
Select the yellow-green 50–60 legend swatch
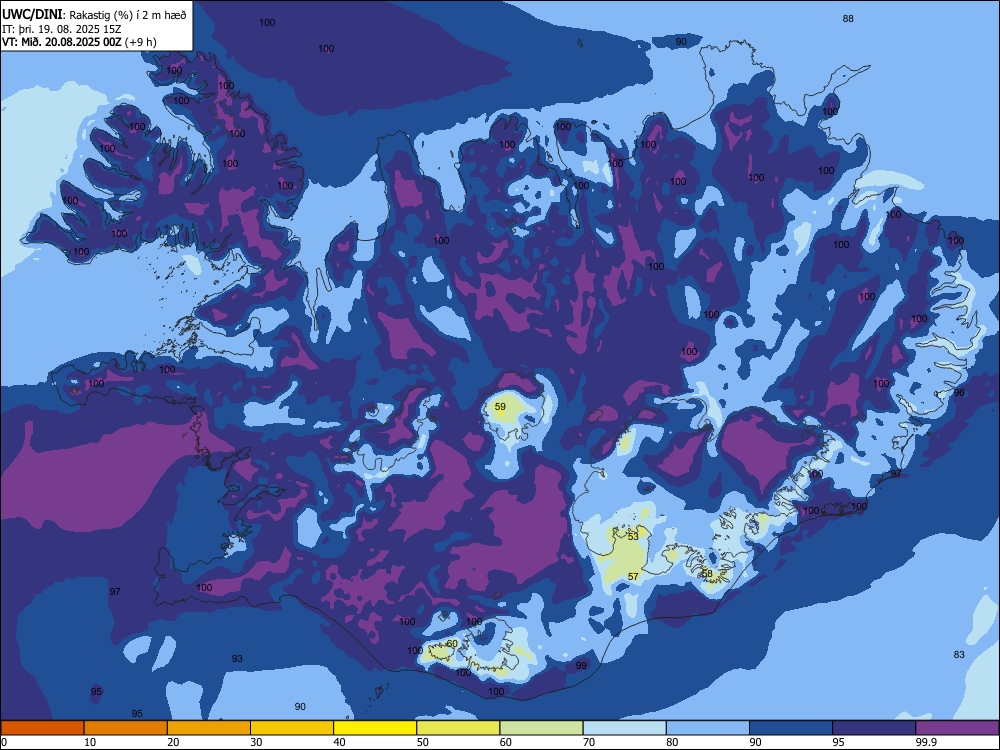coord(458,728)
